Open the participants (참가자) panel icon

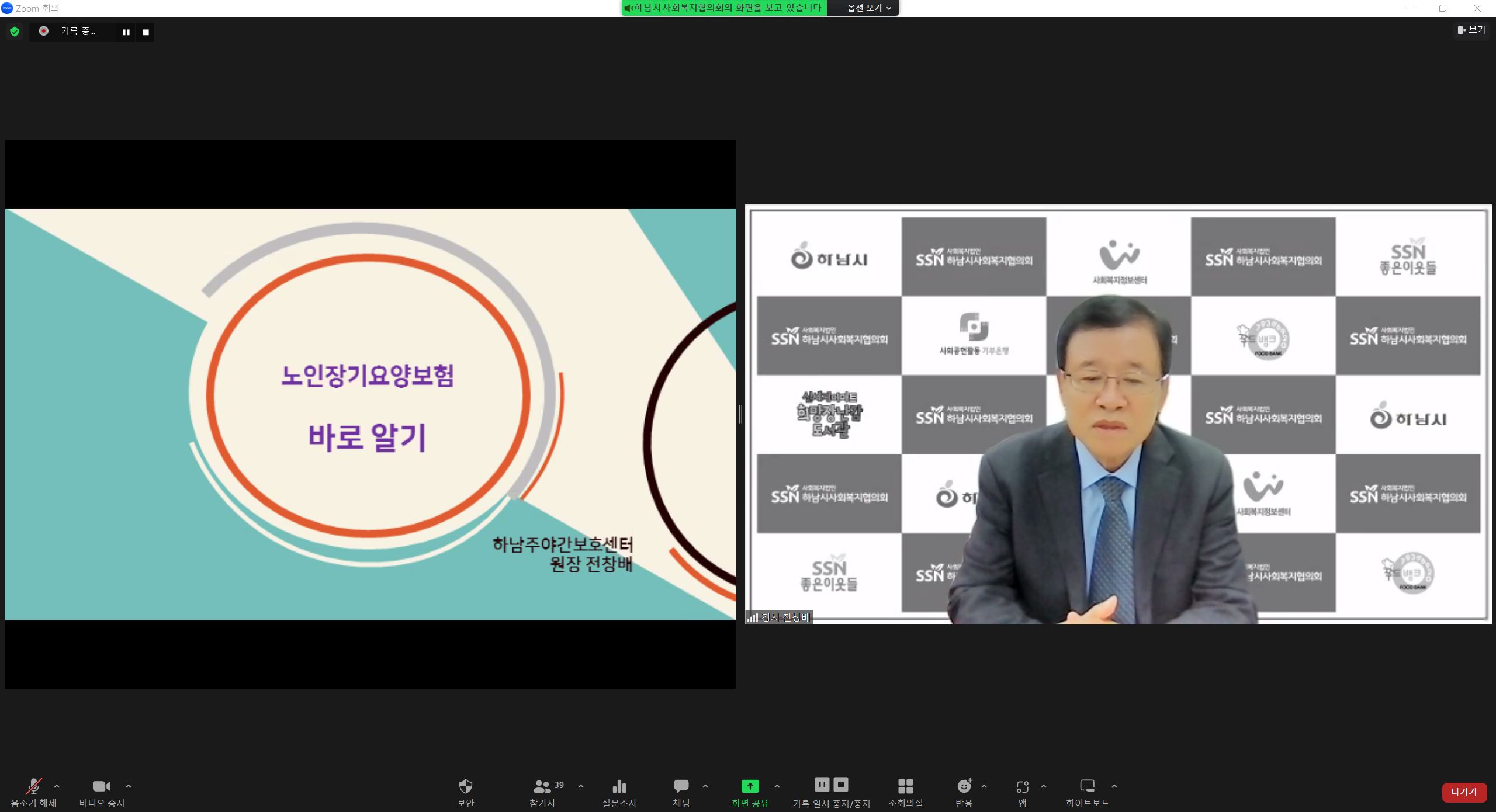542,786
